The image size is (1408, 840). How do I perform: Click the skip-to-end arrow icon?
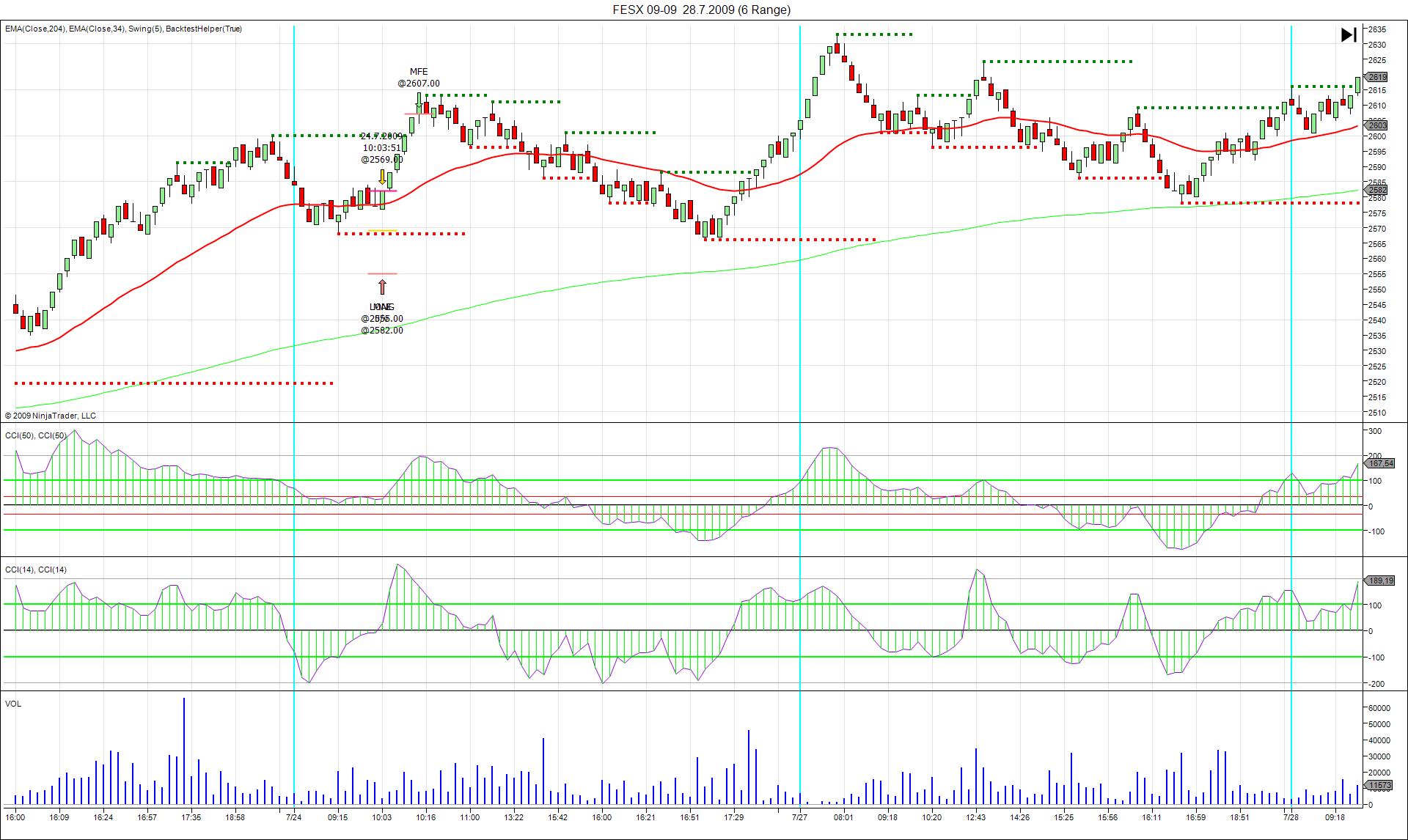pyautogui.click(x=1348, y=35)
